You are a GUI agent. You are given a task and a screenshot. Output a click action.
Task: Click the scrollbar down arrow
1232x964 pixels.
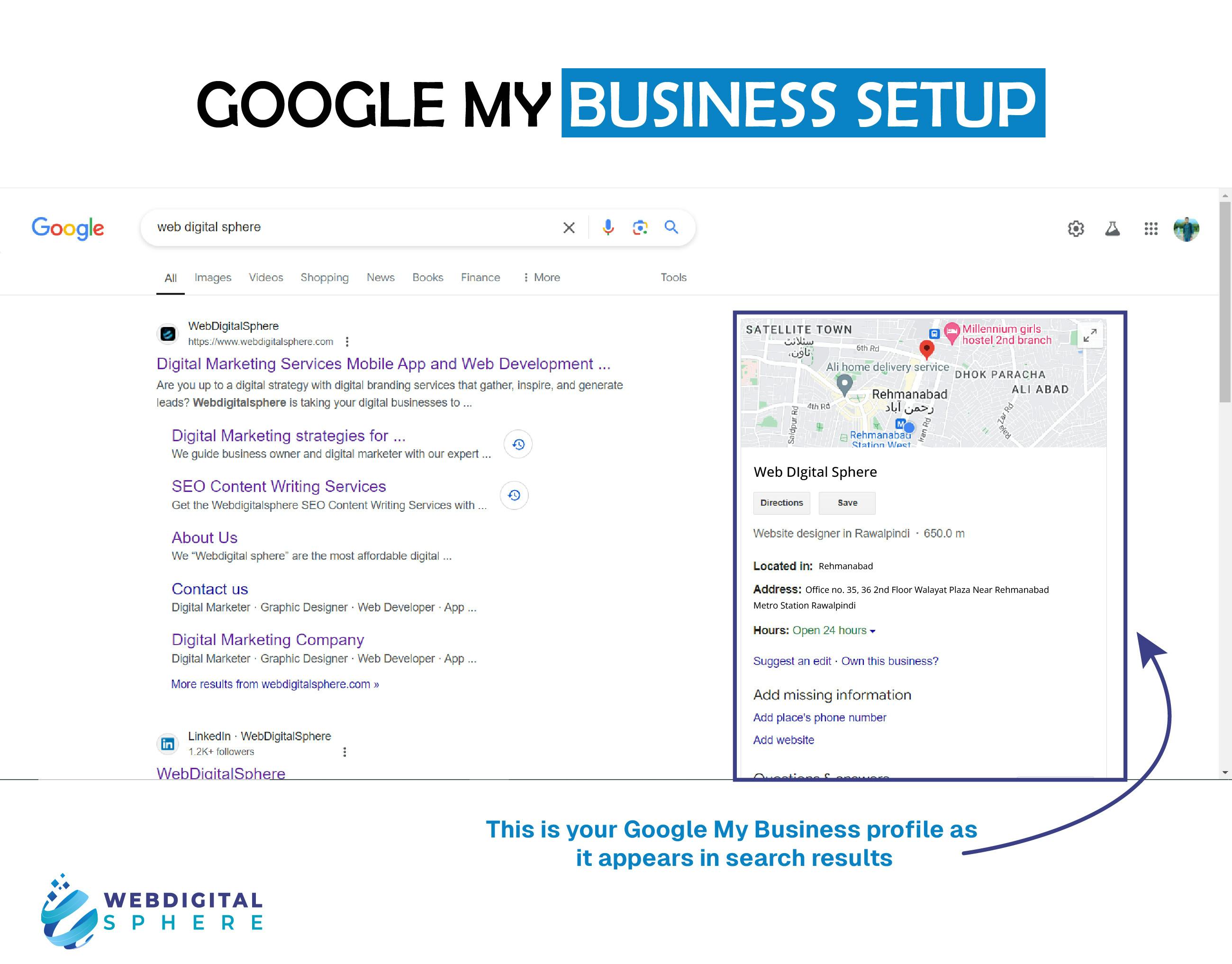(x=1225, y=773)
